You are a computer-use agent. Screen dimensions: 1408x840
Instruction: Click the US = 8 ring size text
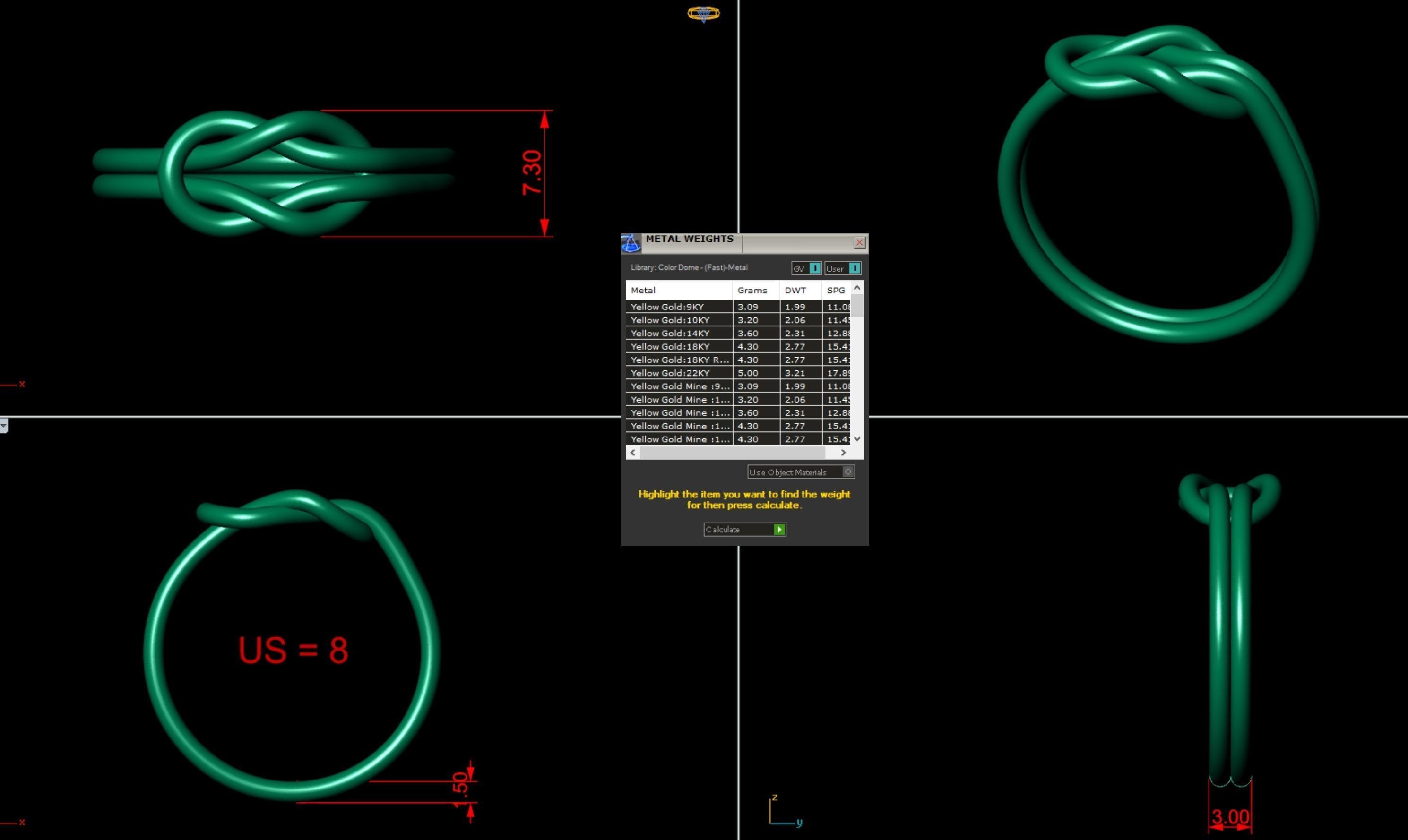(x=293, y=650)
